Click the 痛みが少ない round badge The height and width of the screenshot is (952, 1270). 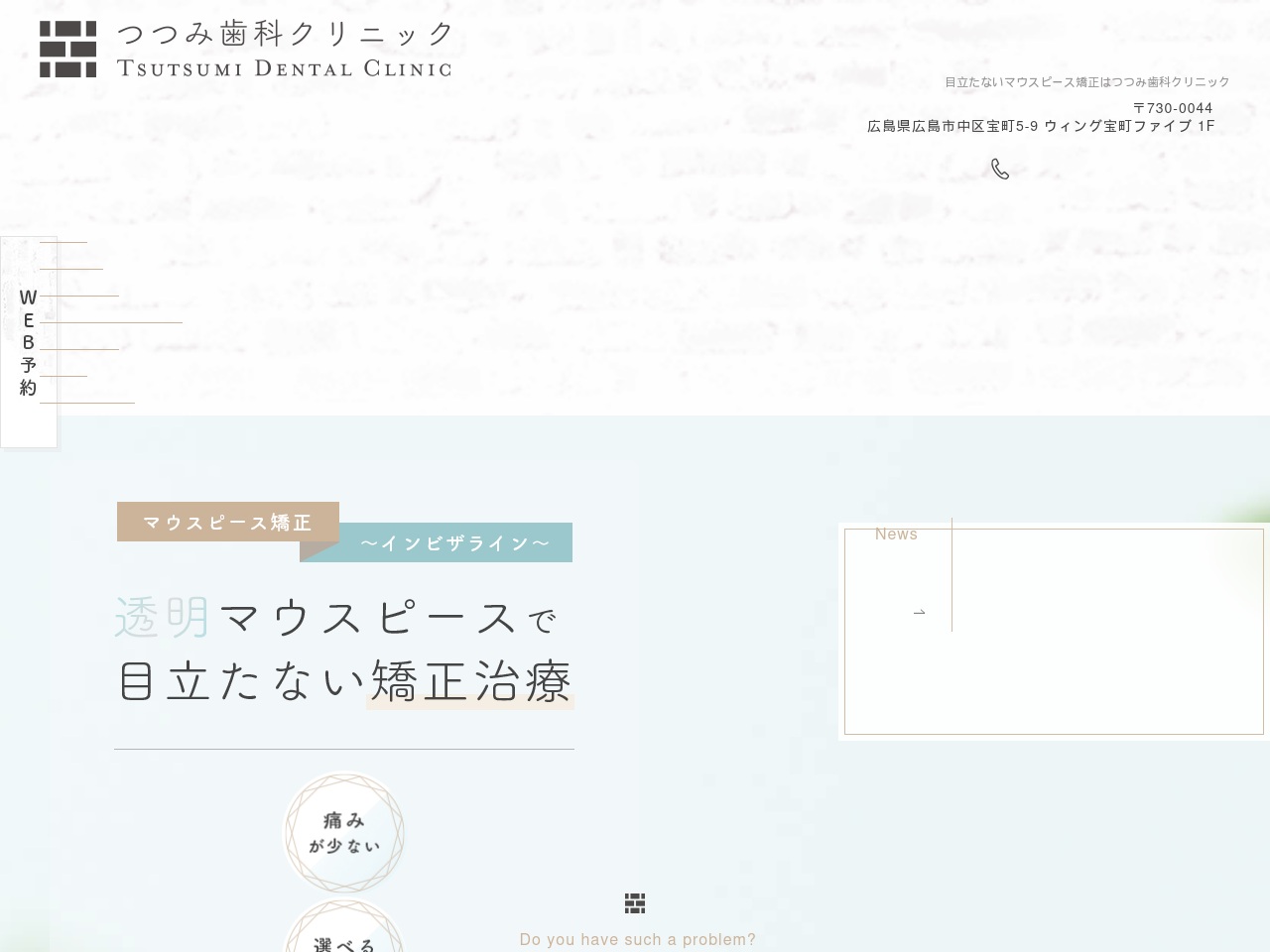[x=344, y=833]
